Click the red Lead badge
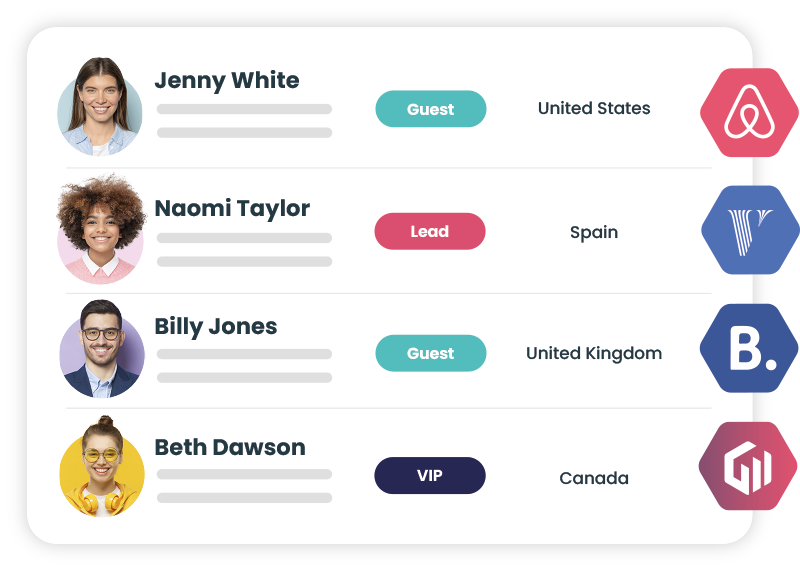 (430, 231)
